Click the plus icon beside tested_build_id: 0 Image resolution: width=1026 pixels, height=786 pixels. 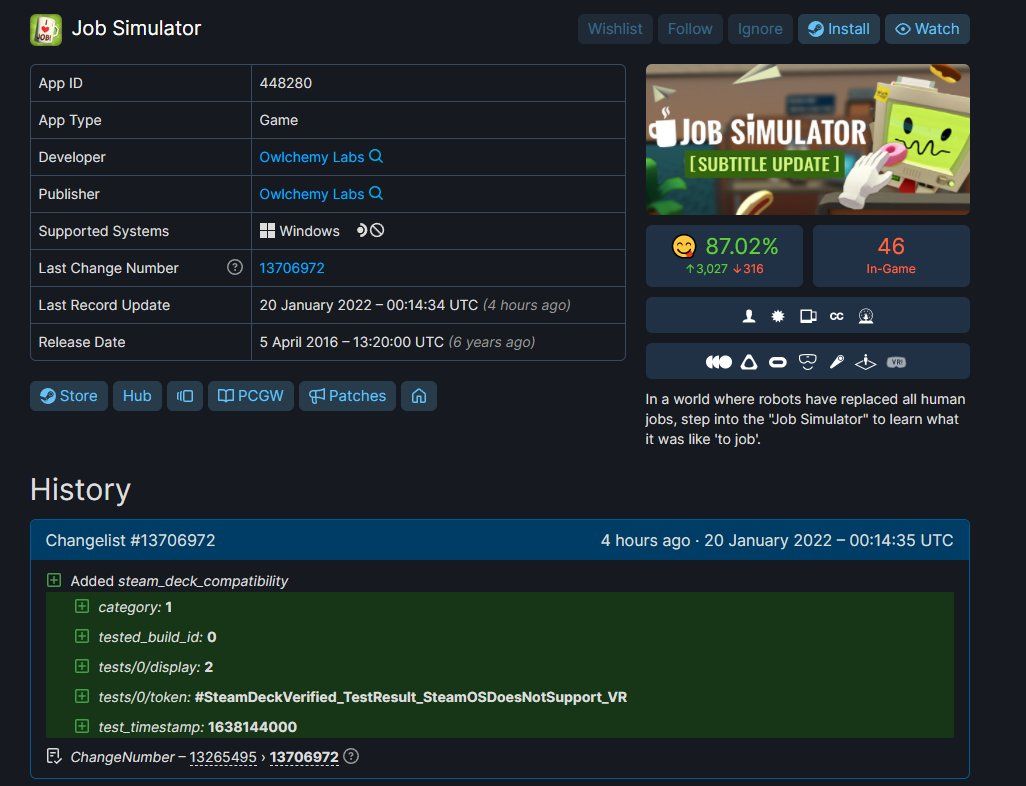coord(82,636)
